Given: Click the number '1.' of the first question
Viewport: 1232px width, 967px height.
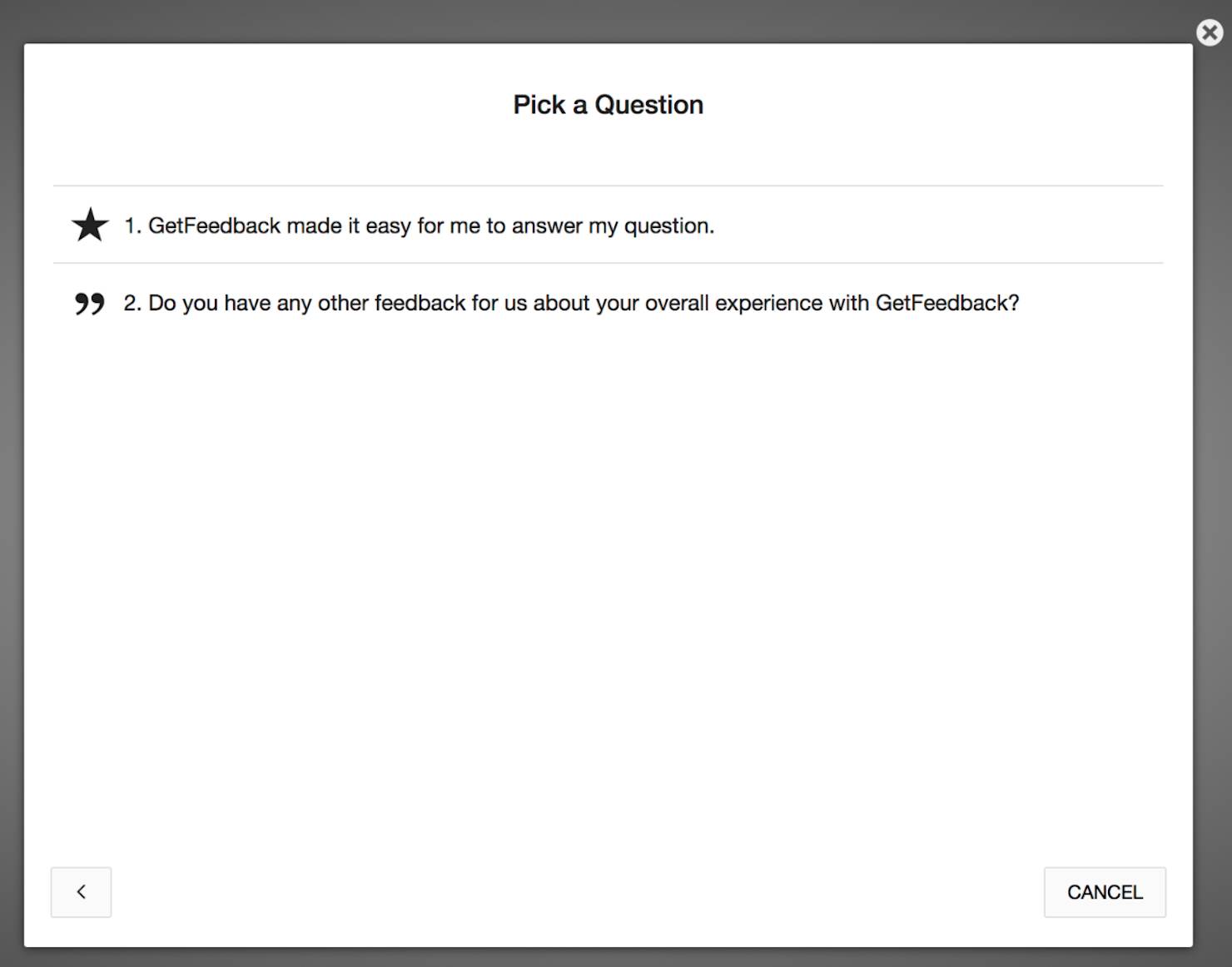Looking at the screenshot, I should click(133, 226).
